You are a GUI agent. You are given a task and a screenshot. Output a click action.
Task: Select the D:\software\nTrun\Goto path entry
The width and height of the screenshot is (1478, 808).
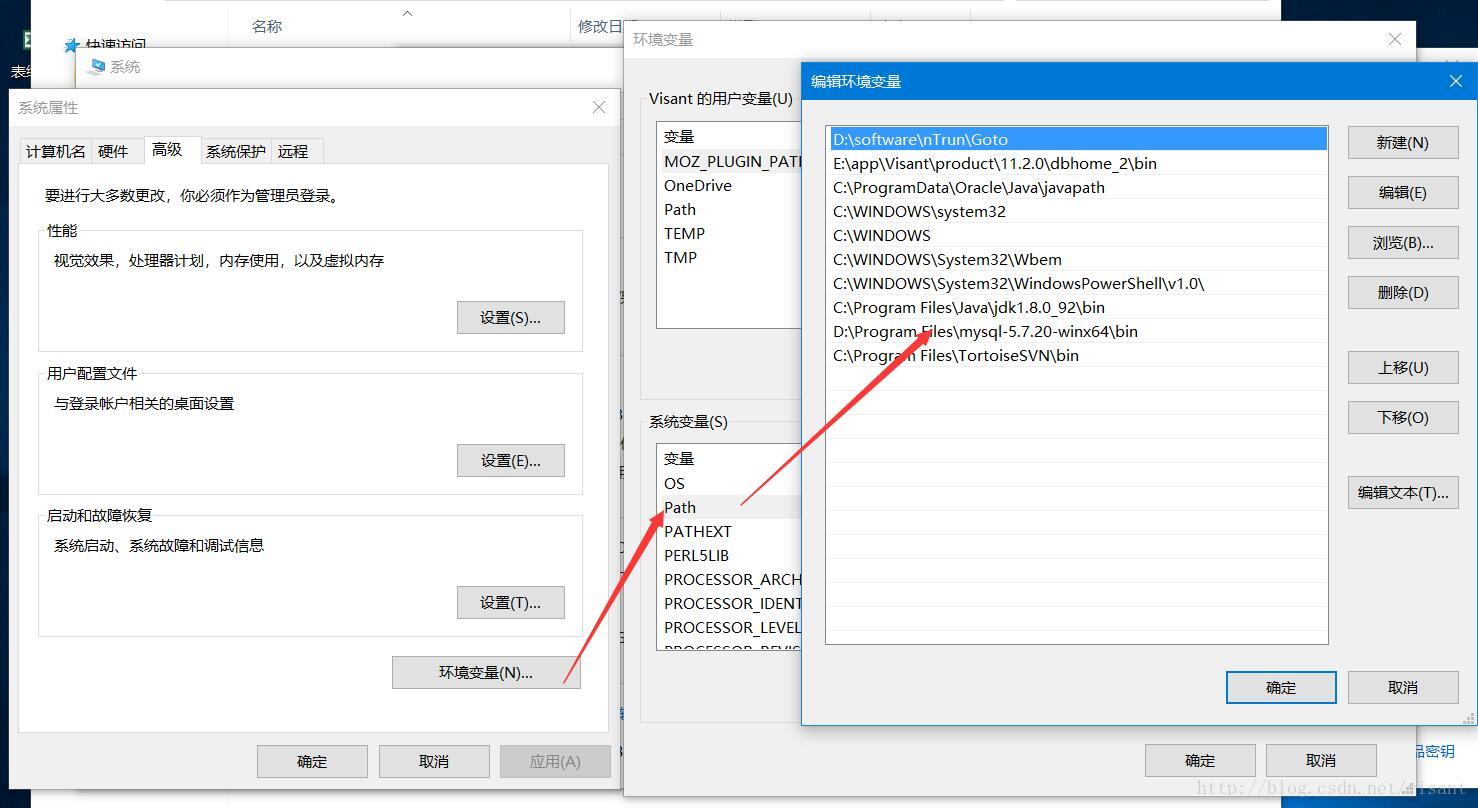coord(1077,139)
